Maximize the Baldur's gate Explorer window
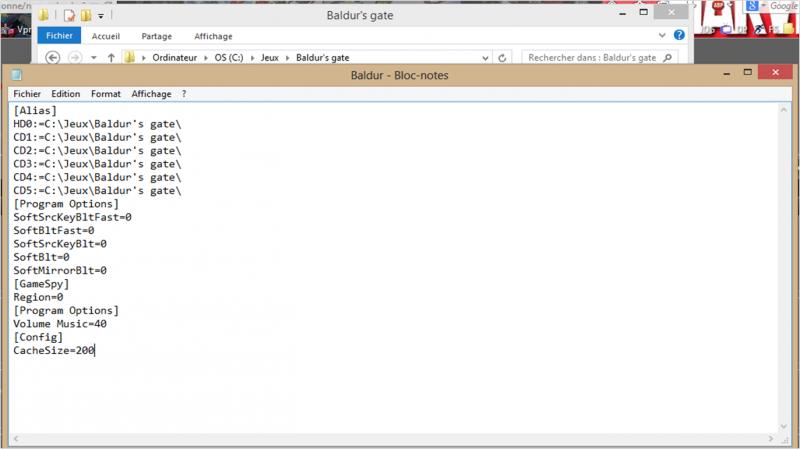800x449 pixels. click(643, 12)
